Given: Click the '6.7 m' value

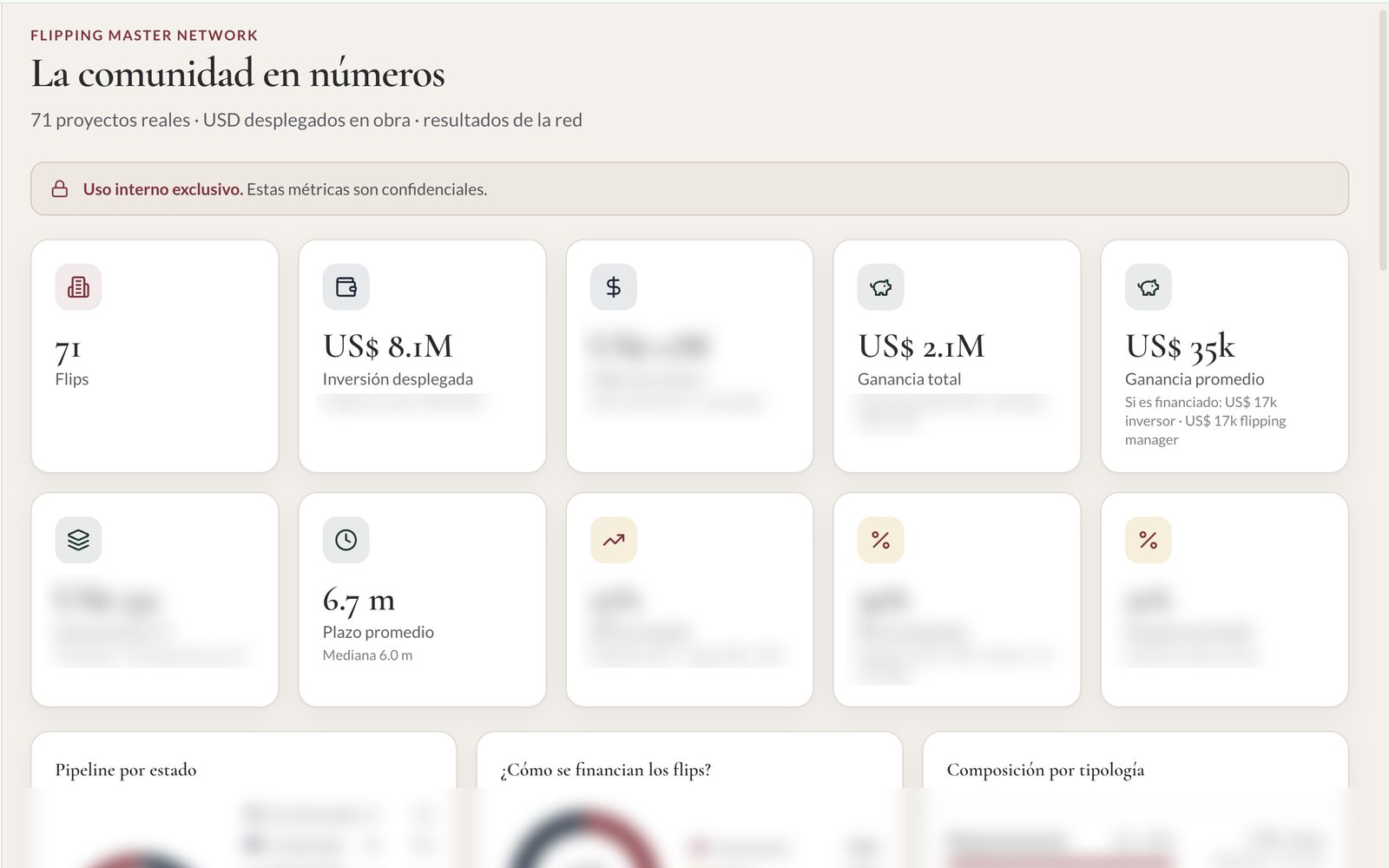Looking at the screenshot, I should [x=359, y=601].
